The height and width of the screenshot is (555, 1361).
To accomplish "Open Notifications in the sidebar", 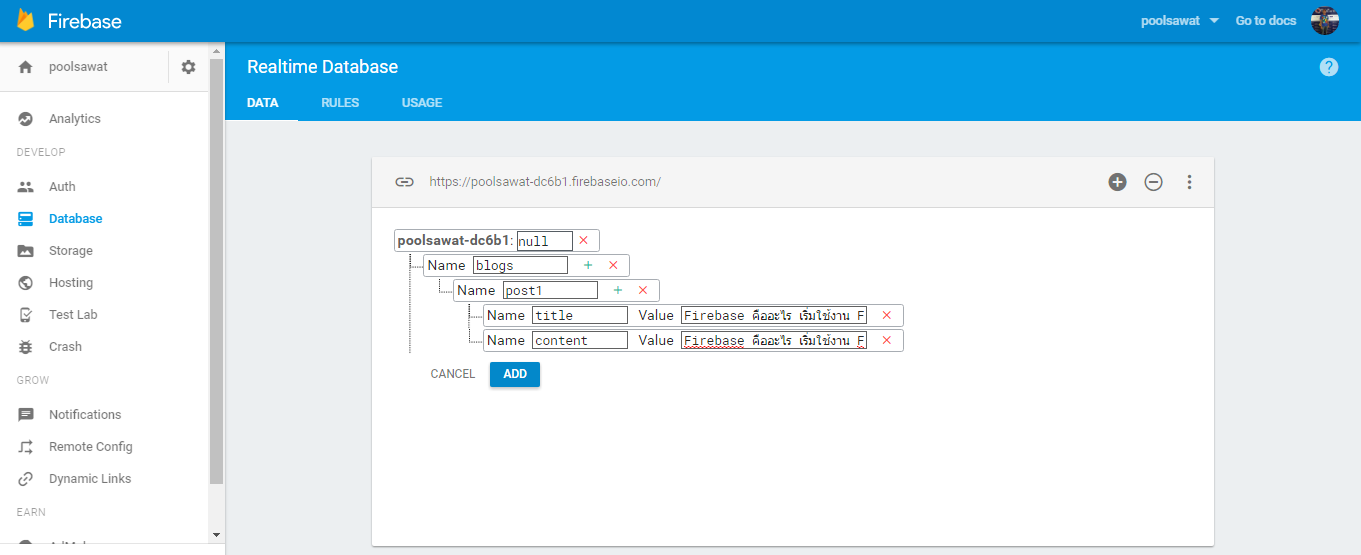I will (85, 415).
